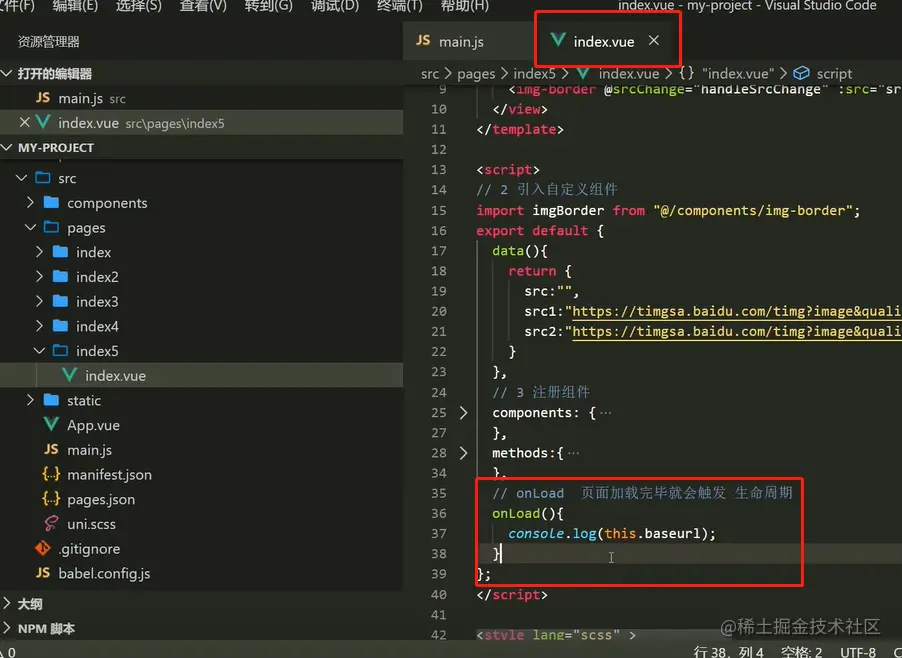Viewport: 902px width, 658px height.
Task: Expand the index3 folder chevron
Action: (39, 301)
